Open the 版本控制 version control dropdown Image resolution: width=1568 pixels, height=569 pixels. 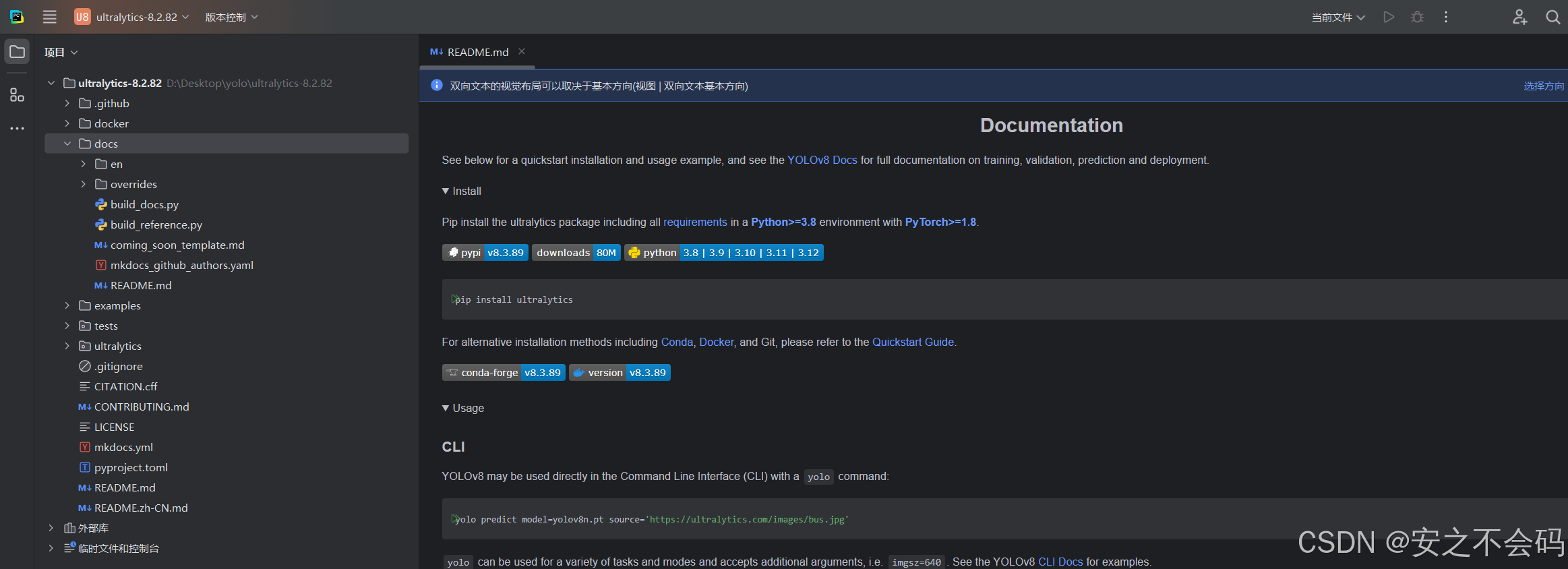231,17
